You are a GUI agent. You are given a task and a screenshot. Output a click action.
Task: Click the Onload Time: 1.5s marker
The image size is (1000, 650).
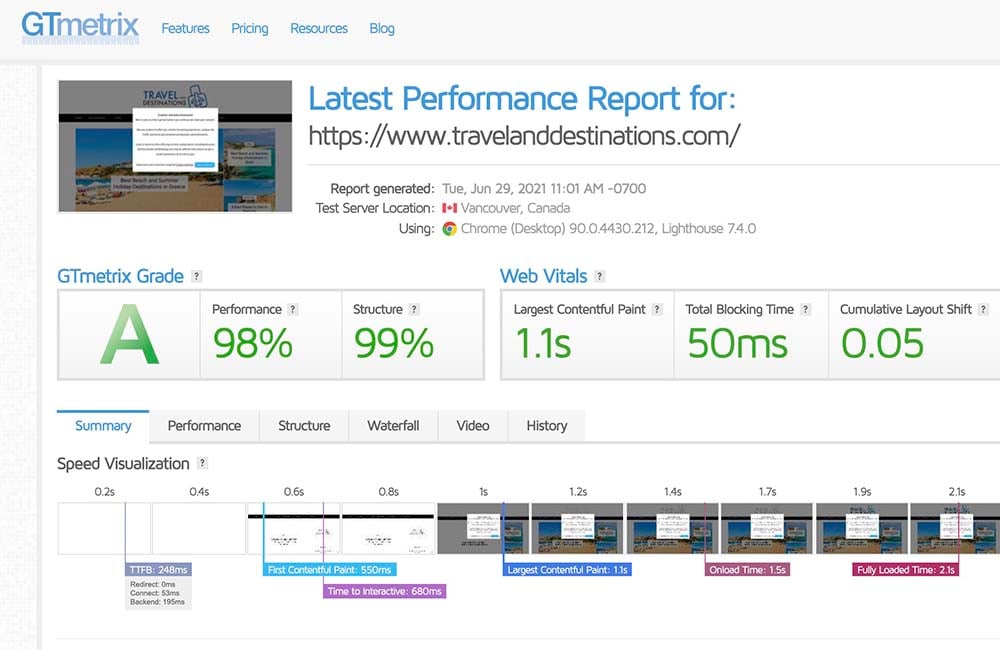pyautogui.click(x=747, y=570)
